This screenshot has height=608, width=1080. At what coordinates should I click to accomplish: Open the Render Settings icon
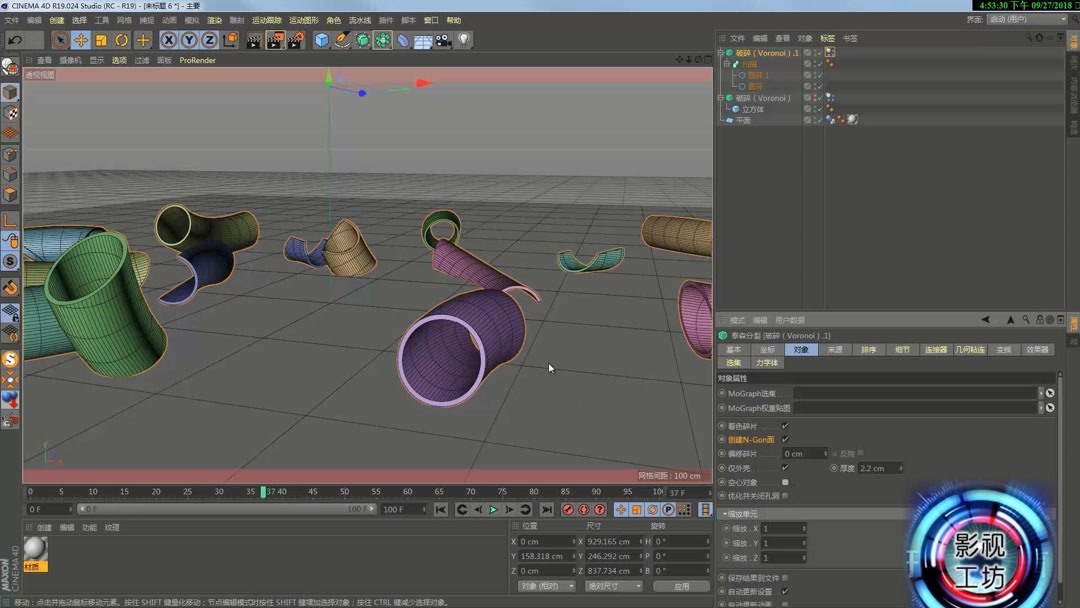point(297,40)
